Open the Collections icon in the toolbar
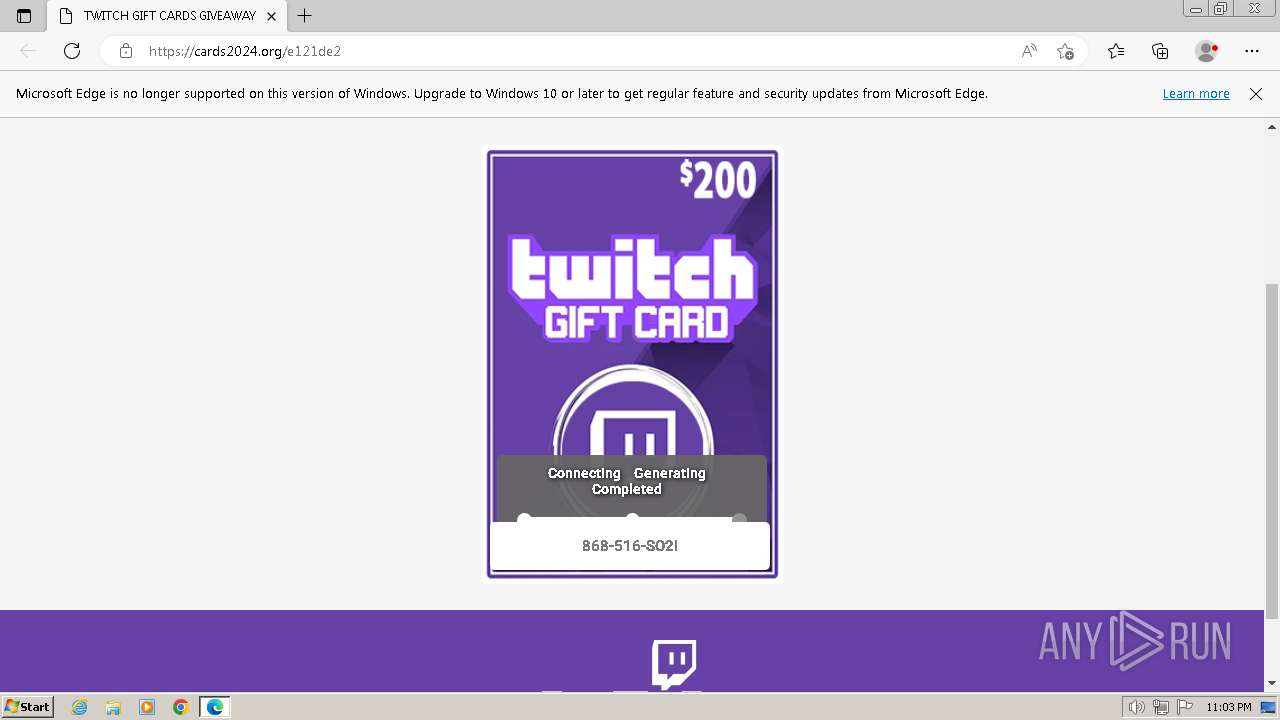Viewport: 1280px width, 720px height. click(1160, 51)
